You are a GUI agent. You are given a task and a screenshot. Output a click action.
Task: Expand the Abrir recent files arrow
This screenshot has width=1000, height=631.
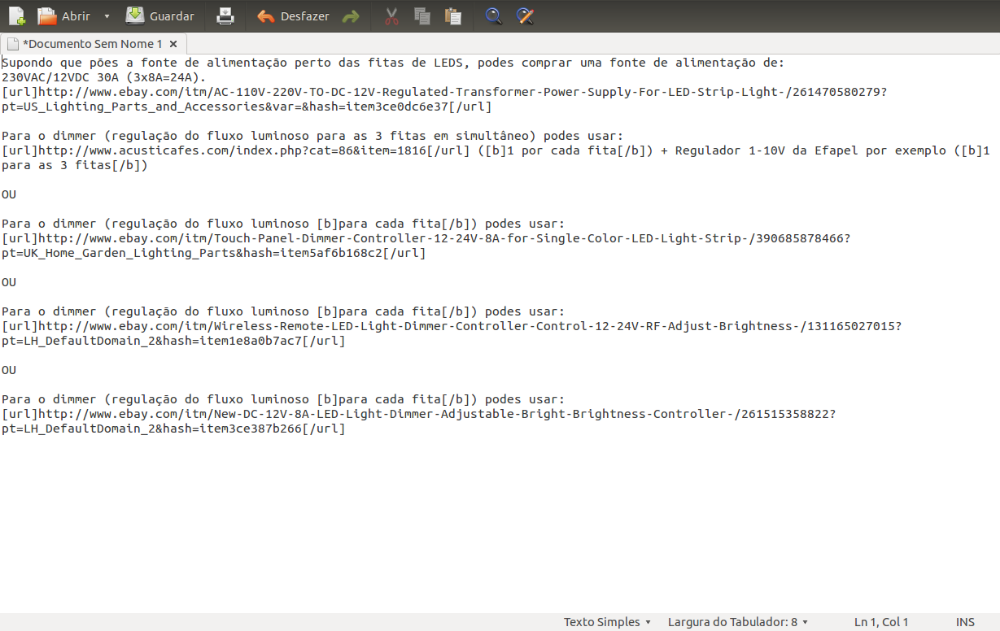[x=105, y=16]
